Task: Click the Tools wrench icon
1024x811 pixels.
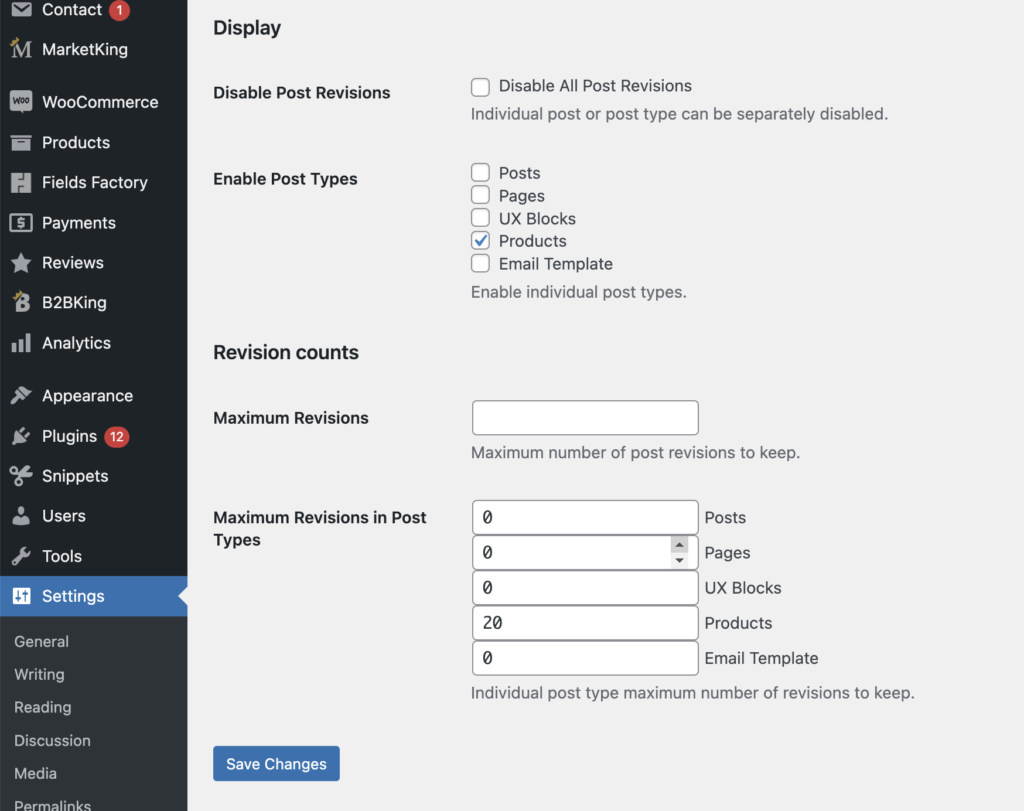Action: click(x=21, y=556)
